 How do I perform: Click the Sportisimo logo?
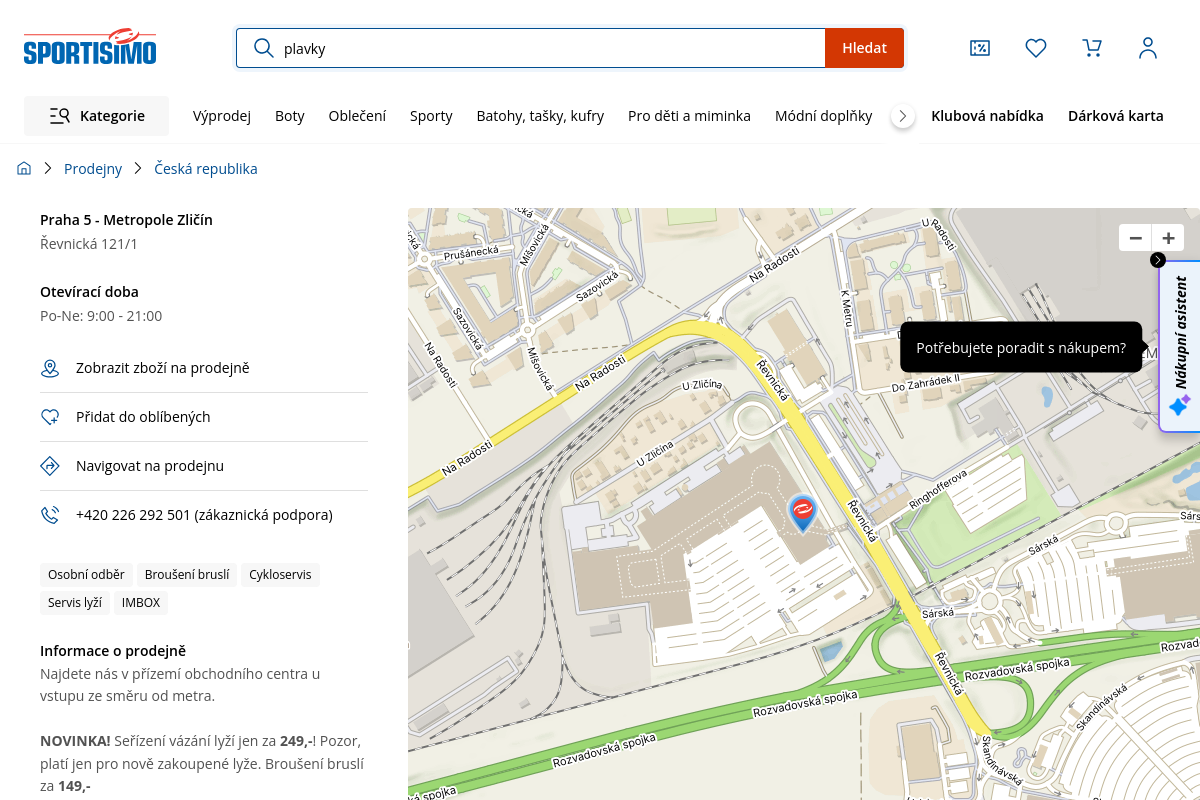click(x=90, y=47)
